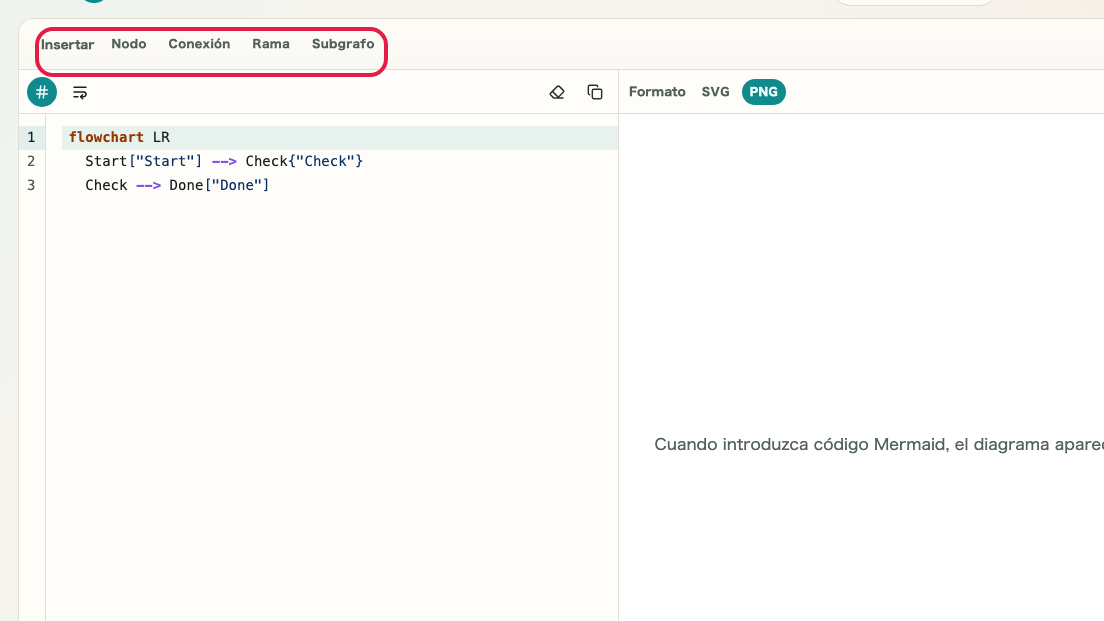
Task: Click line number 3 in the gutter
Action: [x=31, y=185]
